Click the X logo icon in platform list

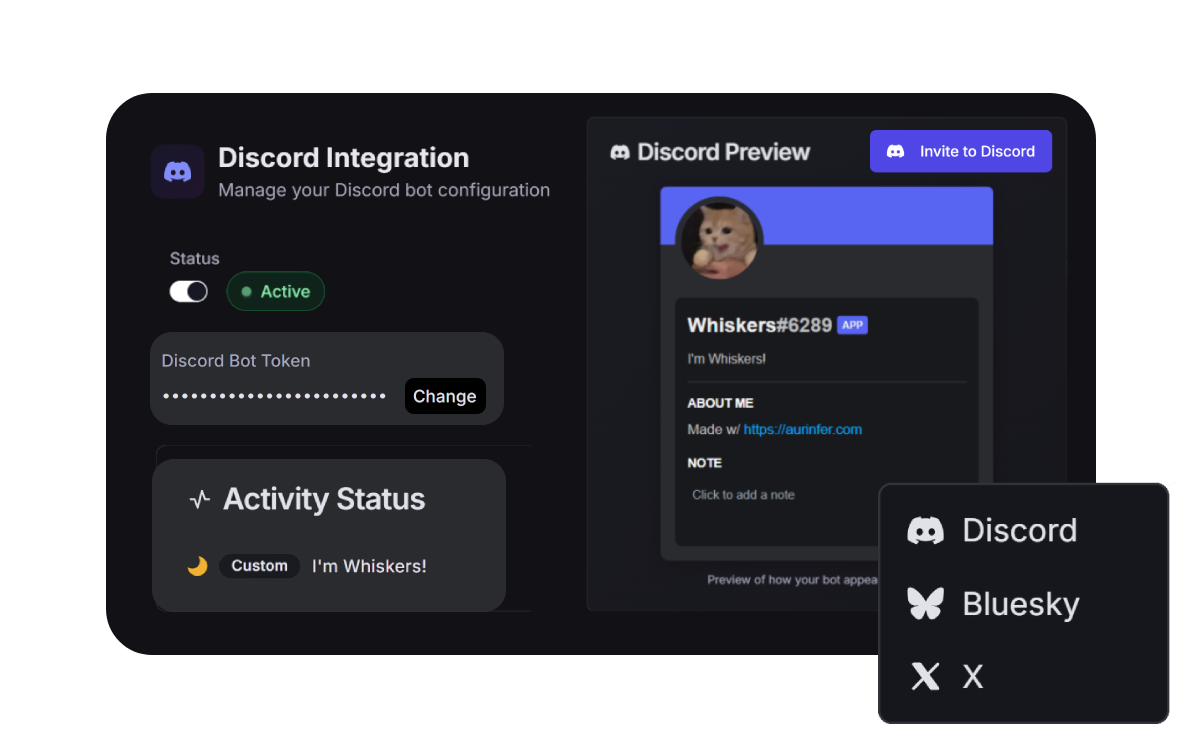925,677
